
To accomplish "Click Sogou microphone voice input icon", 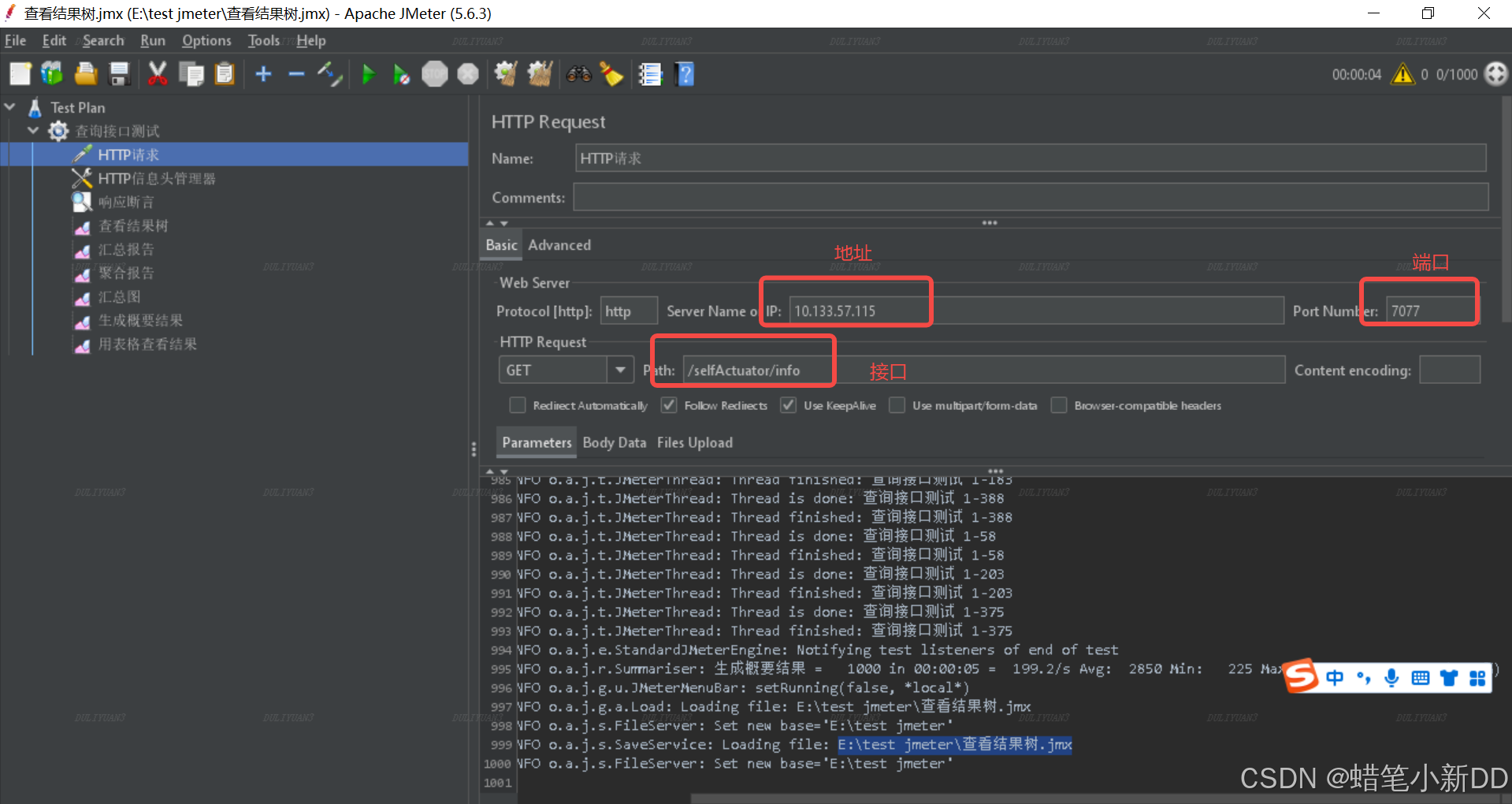I will 1391,678.
